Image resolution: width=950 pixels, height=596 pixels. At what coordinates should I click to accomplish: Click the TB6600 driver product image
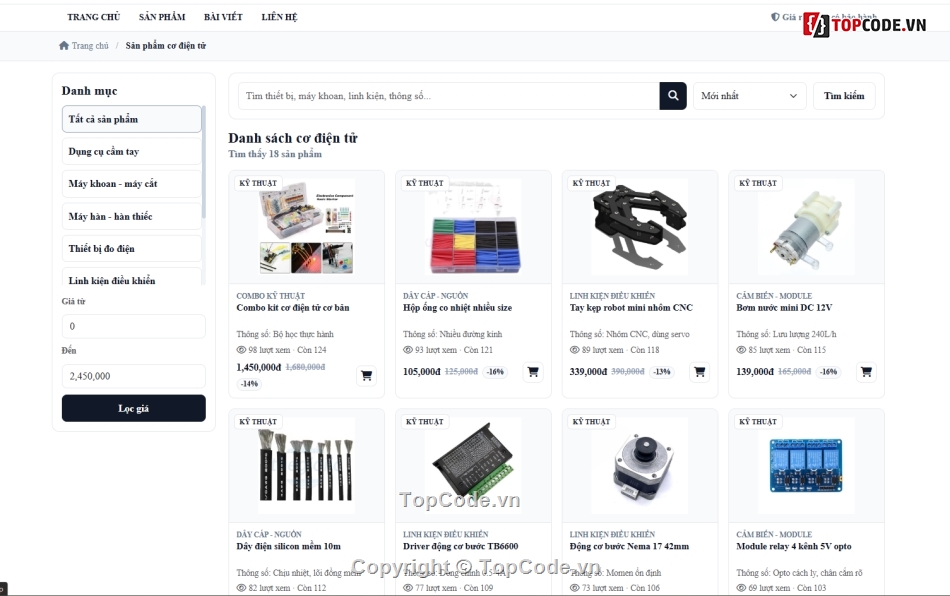(x=473, y=466)
